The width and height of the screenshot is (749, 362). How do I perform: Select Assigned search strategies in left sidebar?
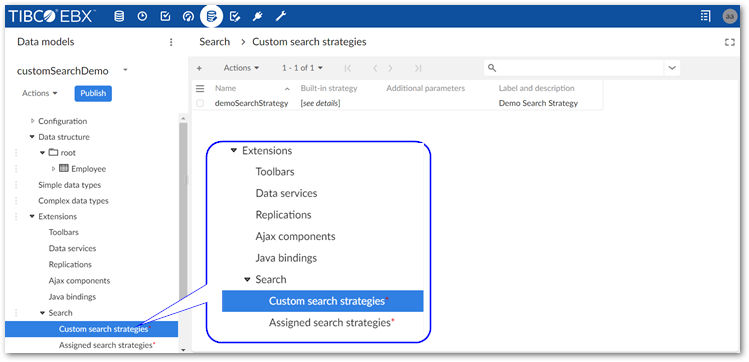(x=106, y=345)
